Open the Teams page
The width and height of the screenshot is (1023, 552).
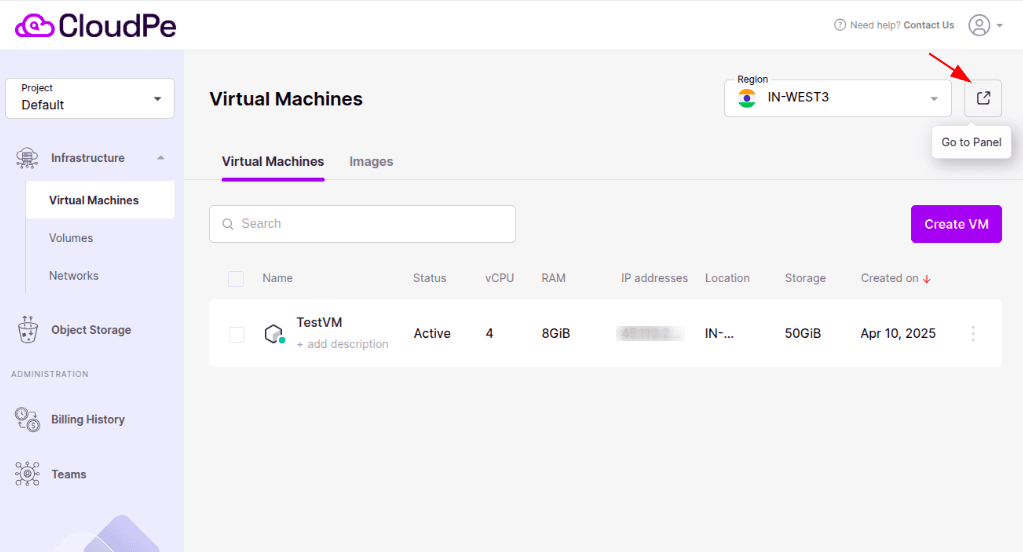(x=69, y=474)
